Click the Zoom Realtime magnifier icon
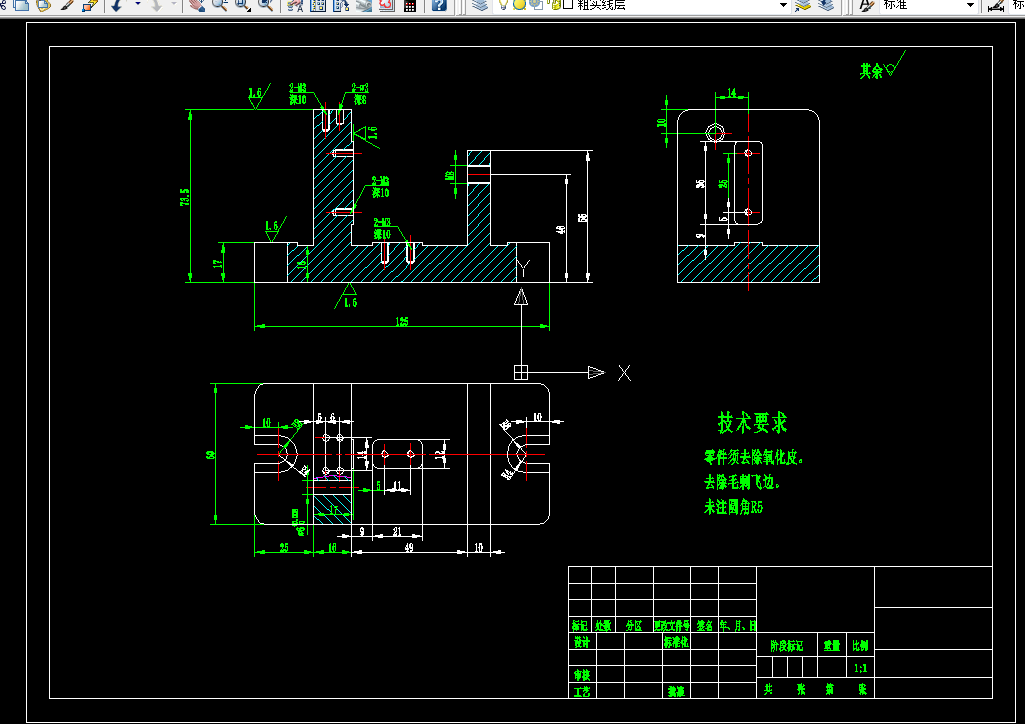 (x=220, y=5)
